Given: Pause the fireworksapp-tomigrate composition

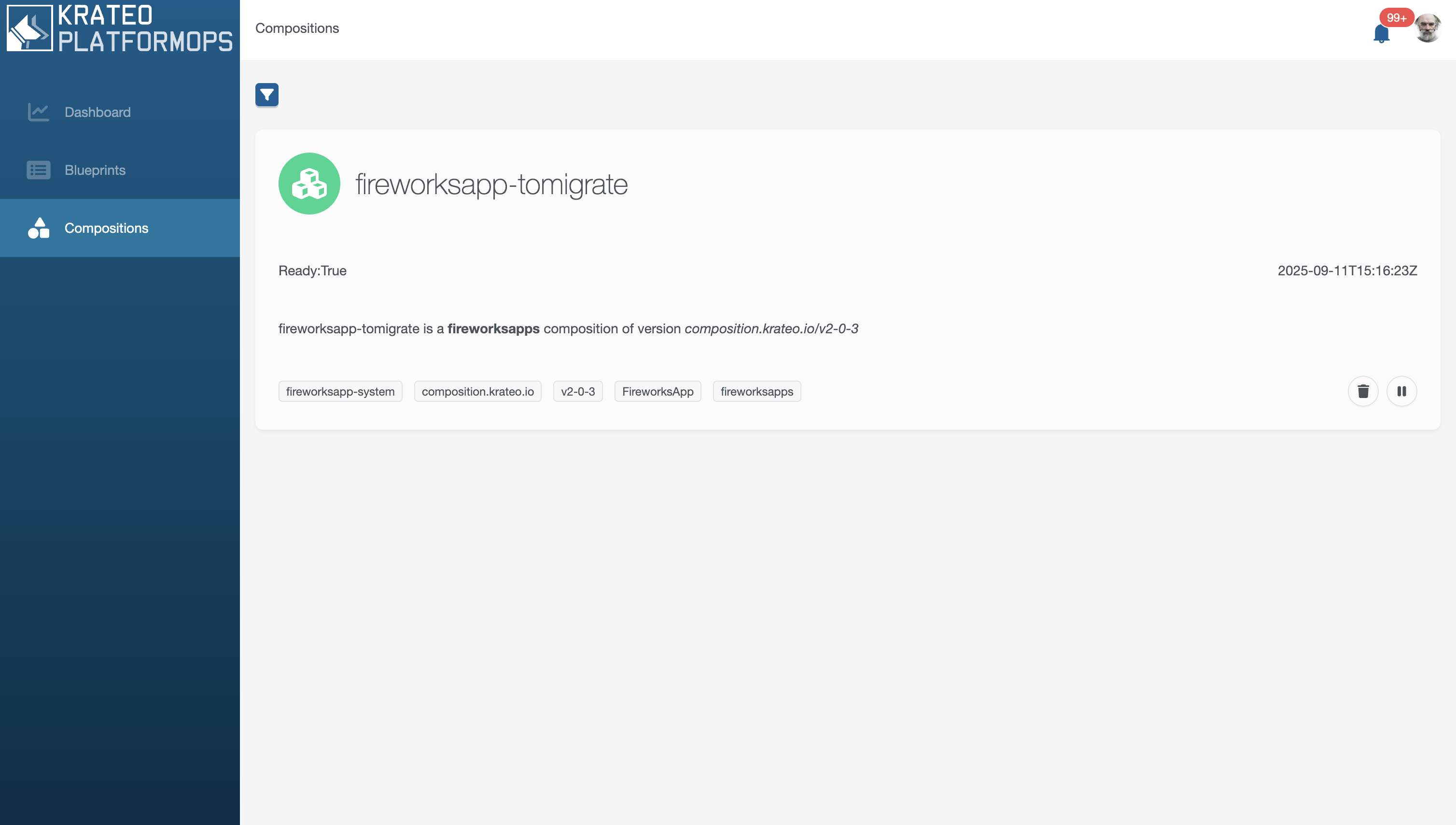Looking at the screenshot, I should [1401, 392].
